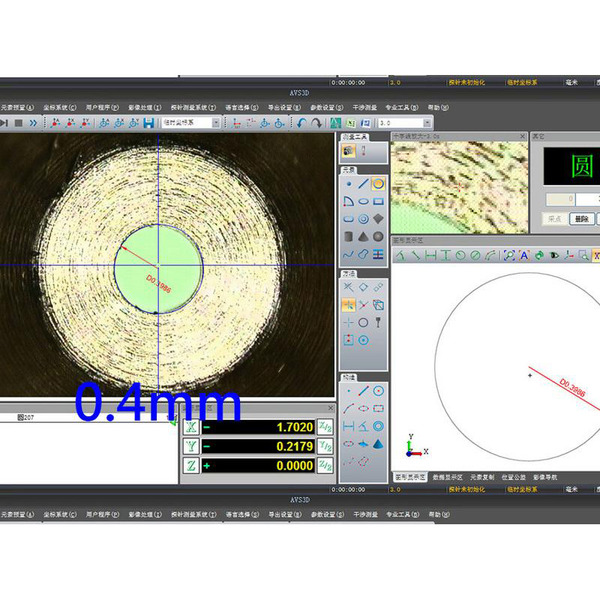
Task: Pick the rectangle element tool
Action: pyautogui.click(x=378, y=201)
